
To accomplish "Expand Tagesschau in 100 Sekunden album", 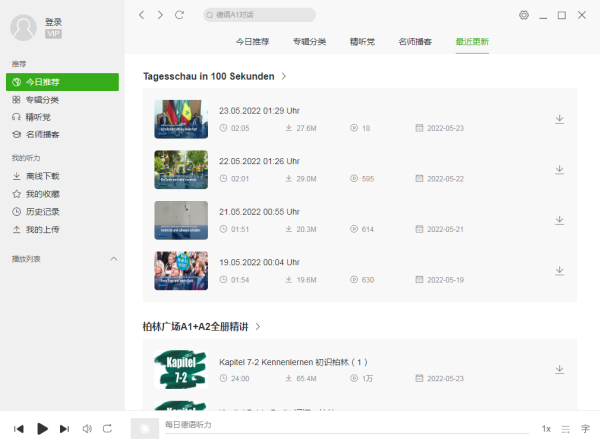I will pyautogui.click(x=284, y=76).
